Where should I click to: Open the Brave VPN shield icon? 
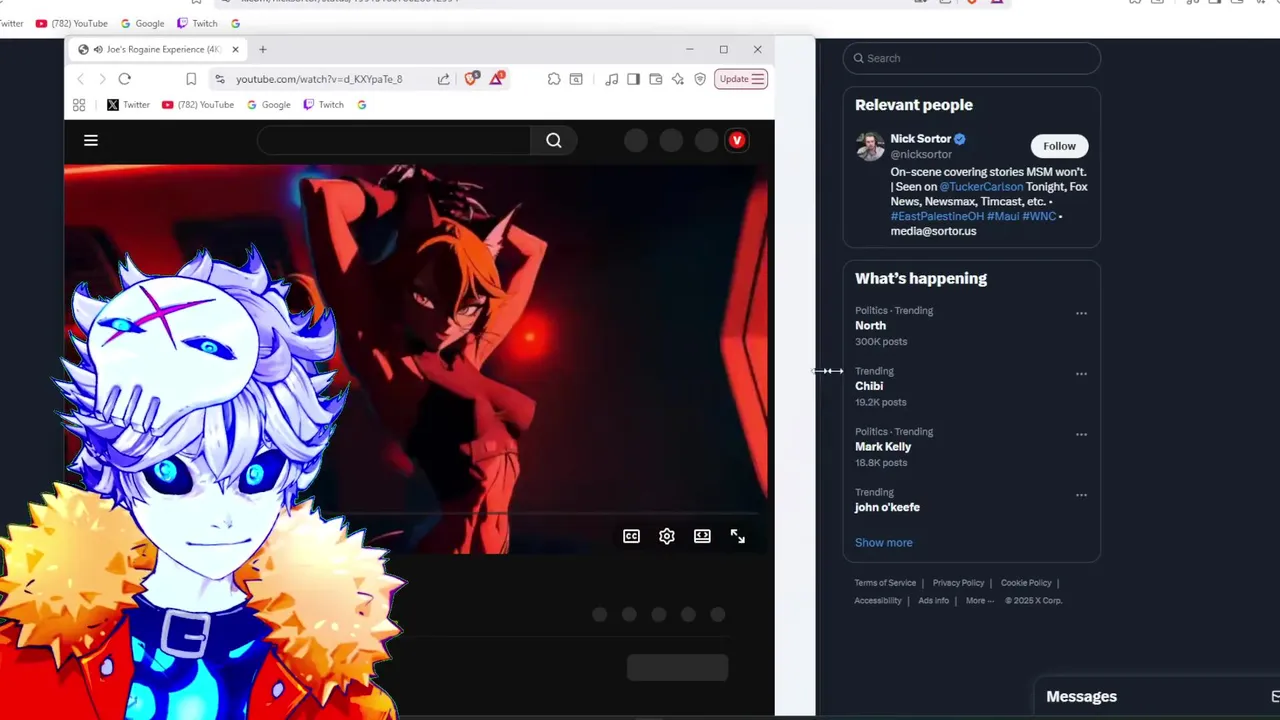tap(700, 79)
